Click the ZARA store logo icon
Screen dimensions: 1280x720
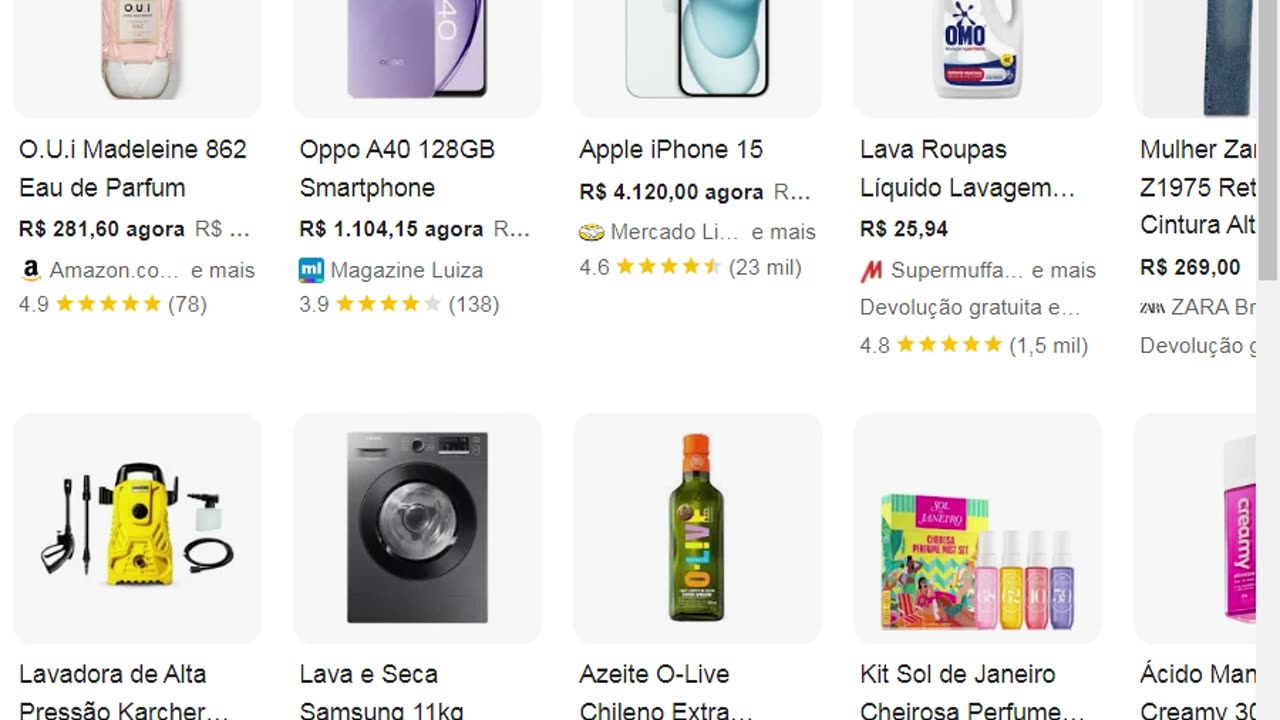click(1152, 307)
